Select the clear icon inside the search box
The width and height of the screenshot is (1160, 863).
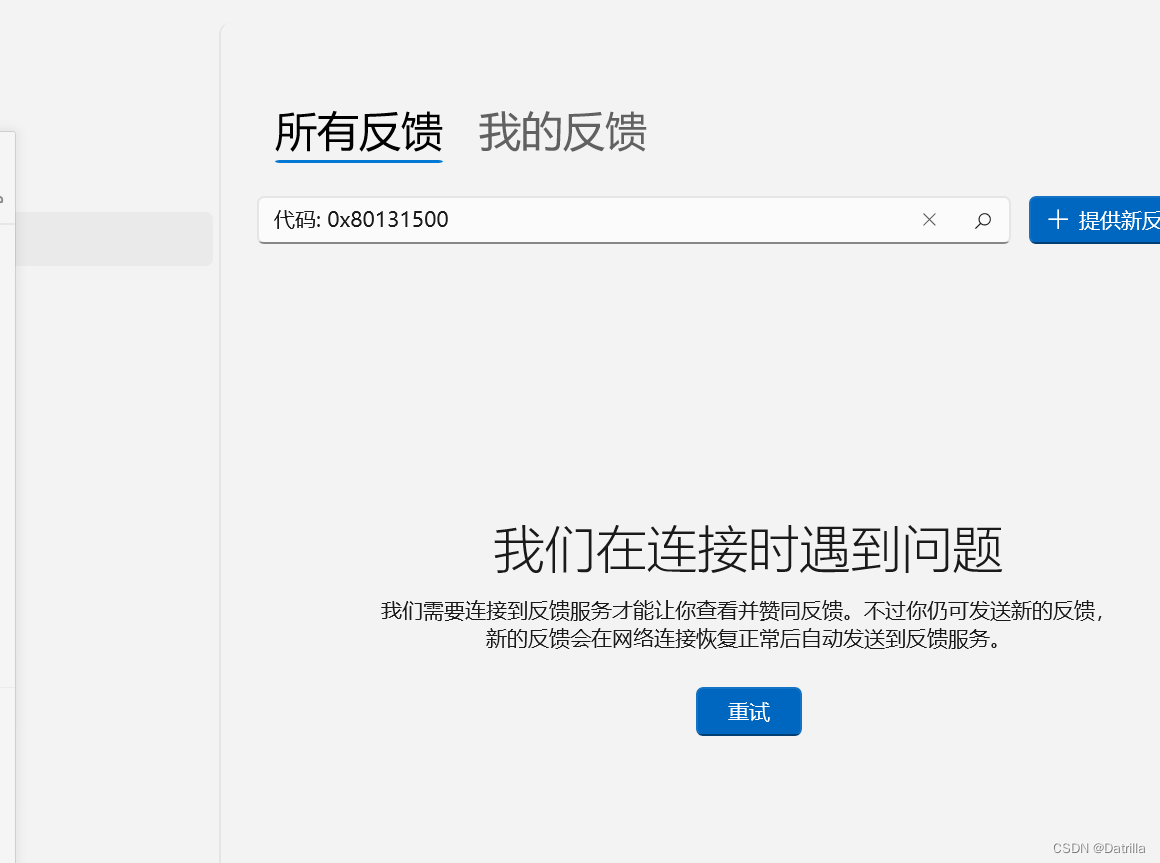click(x=929, y=219)
